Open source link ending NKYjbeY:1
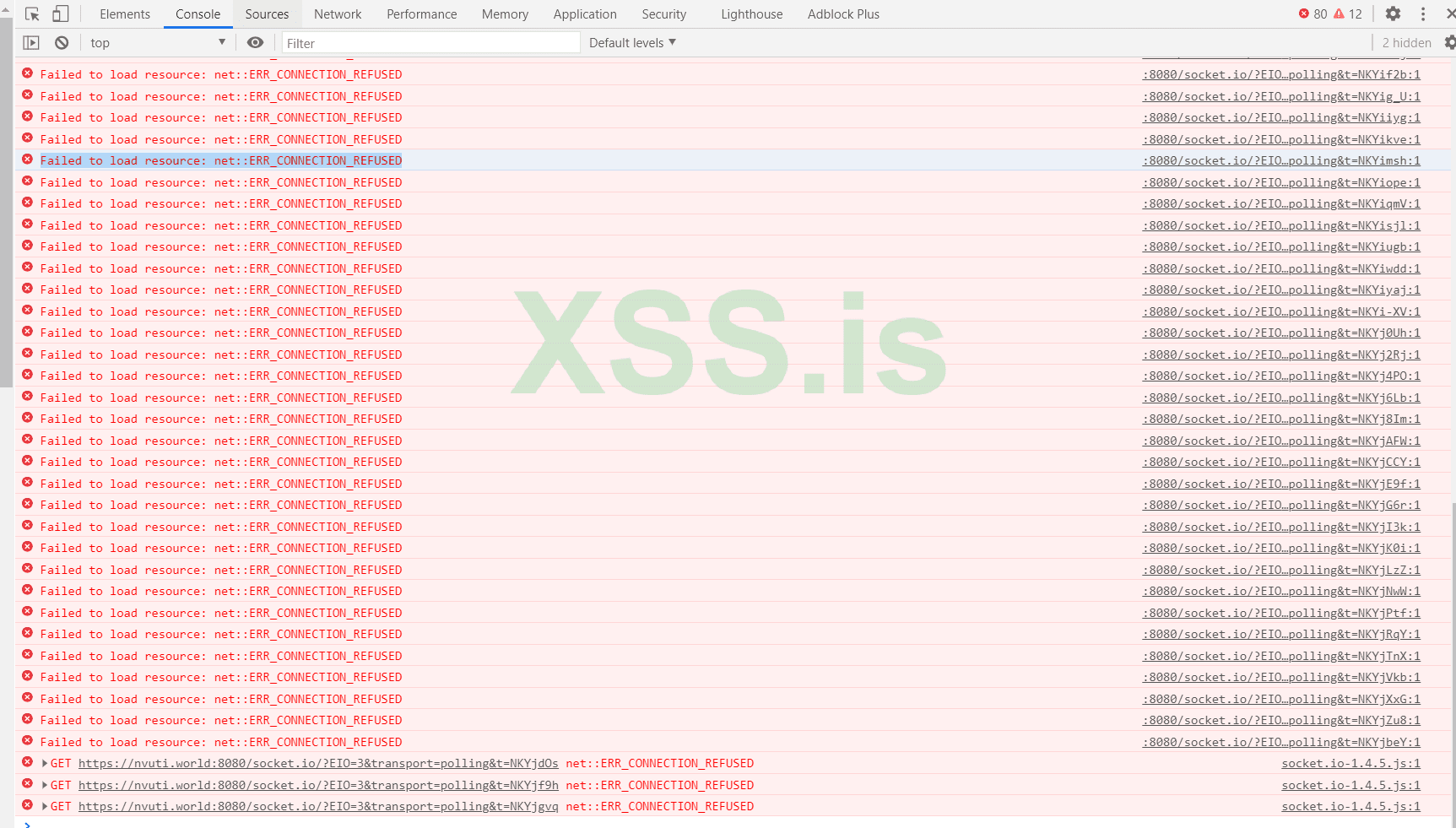This screenshot has width=1456, height=828. pyautogui.click(x=1281, y=742)
